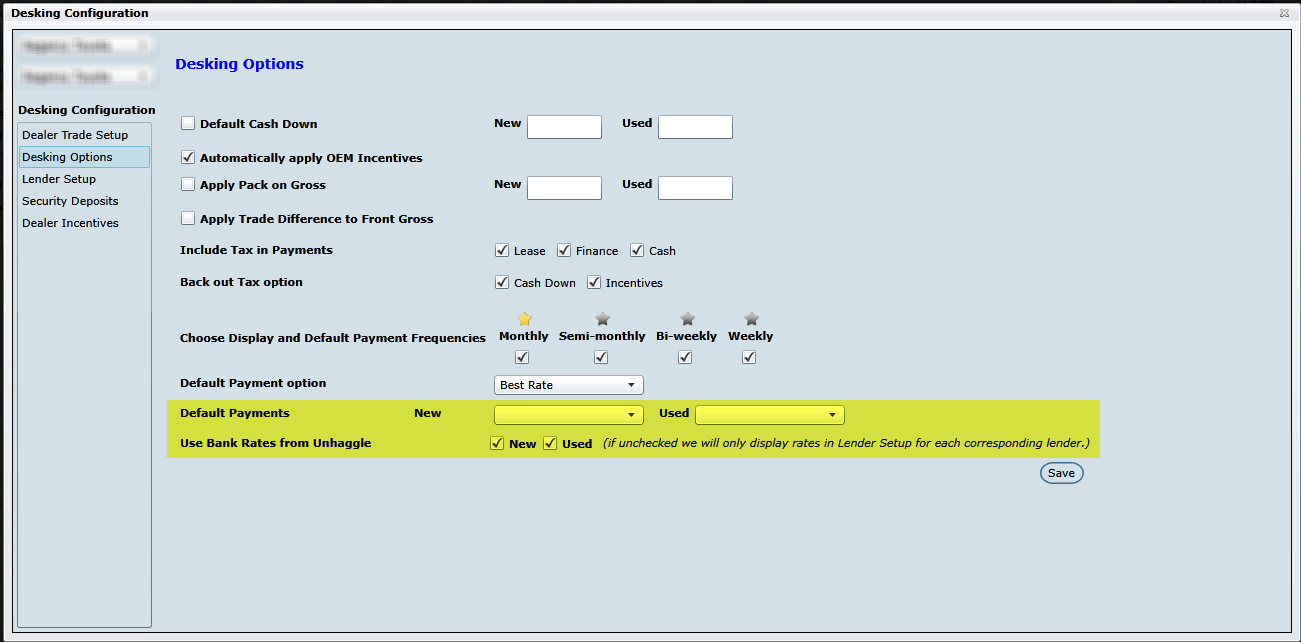Click the Apply Pack on Gross Used field
The image size is (1301, 642).
point(695,188)
